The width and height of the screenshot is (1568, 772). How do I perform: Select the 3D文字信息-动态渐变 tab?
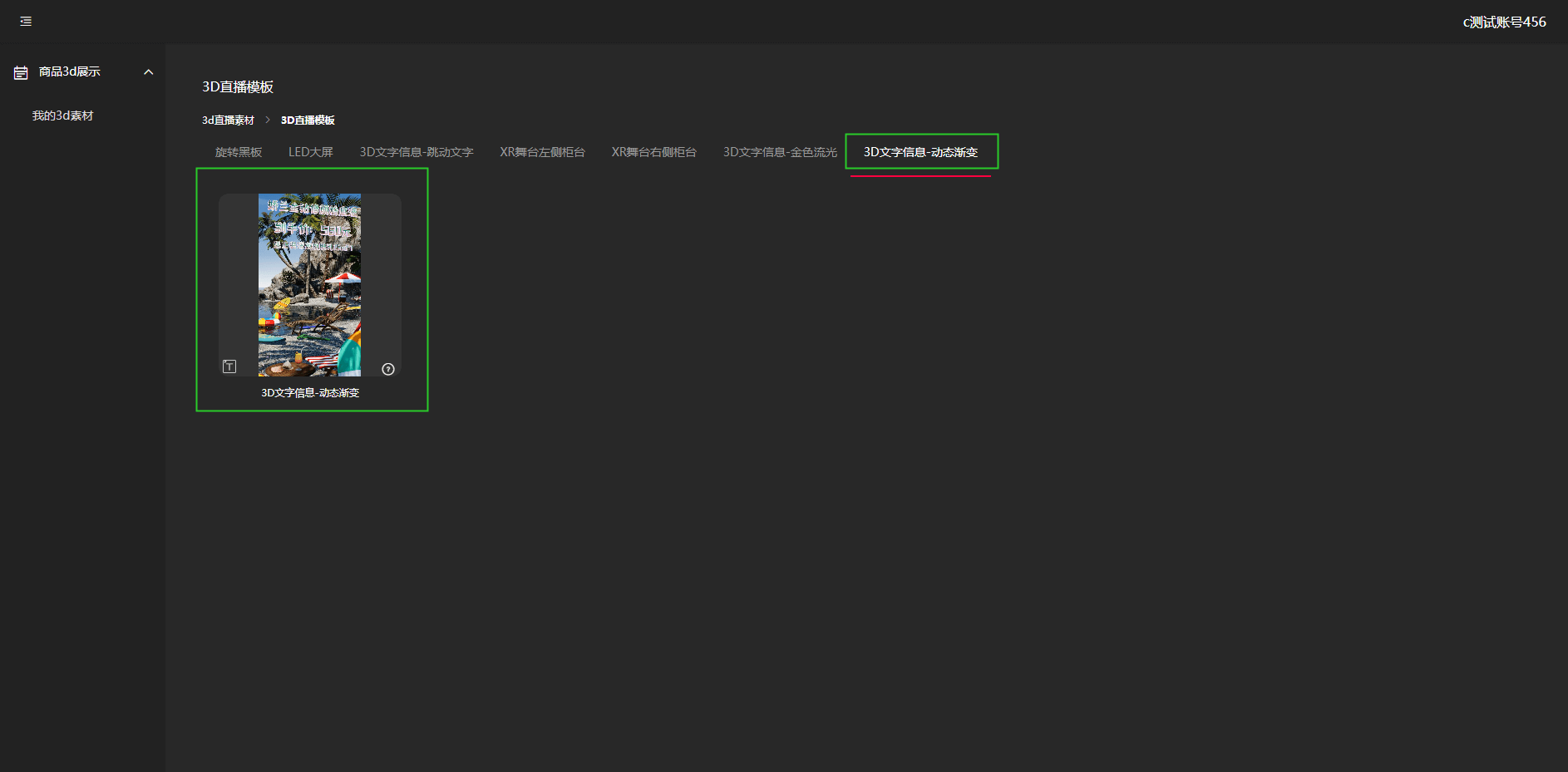[x=920, y=152]
